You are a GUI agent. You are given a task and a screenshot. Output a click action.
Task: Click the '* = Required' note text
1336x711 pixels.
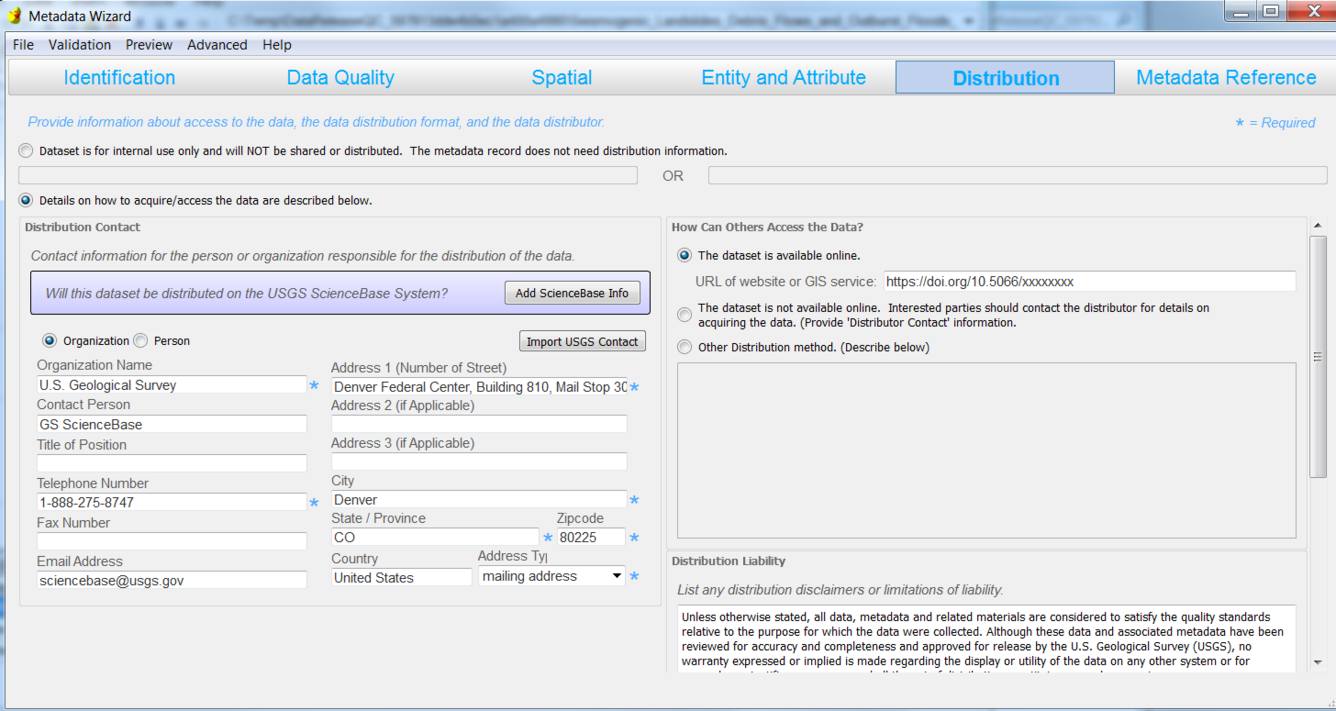[1275, 123]
